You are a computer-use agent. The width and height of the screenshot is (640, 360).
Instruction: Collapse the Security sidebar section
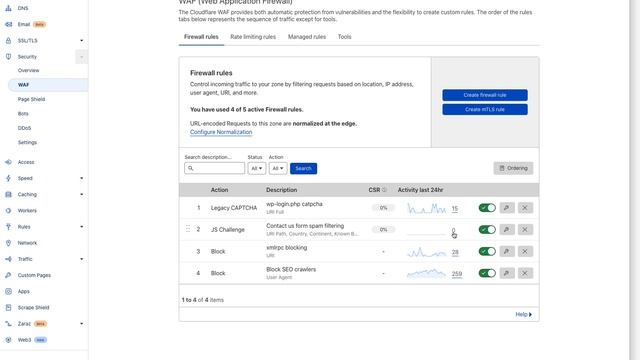(x=82, y=57)
